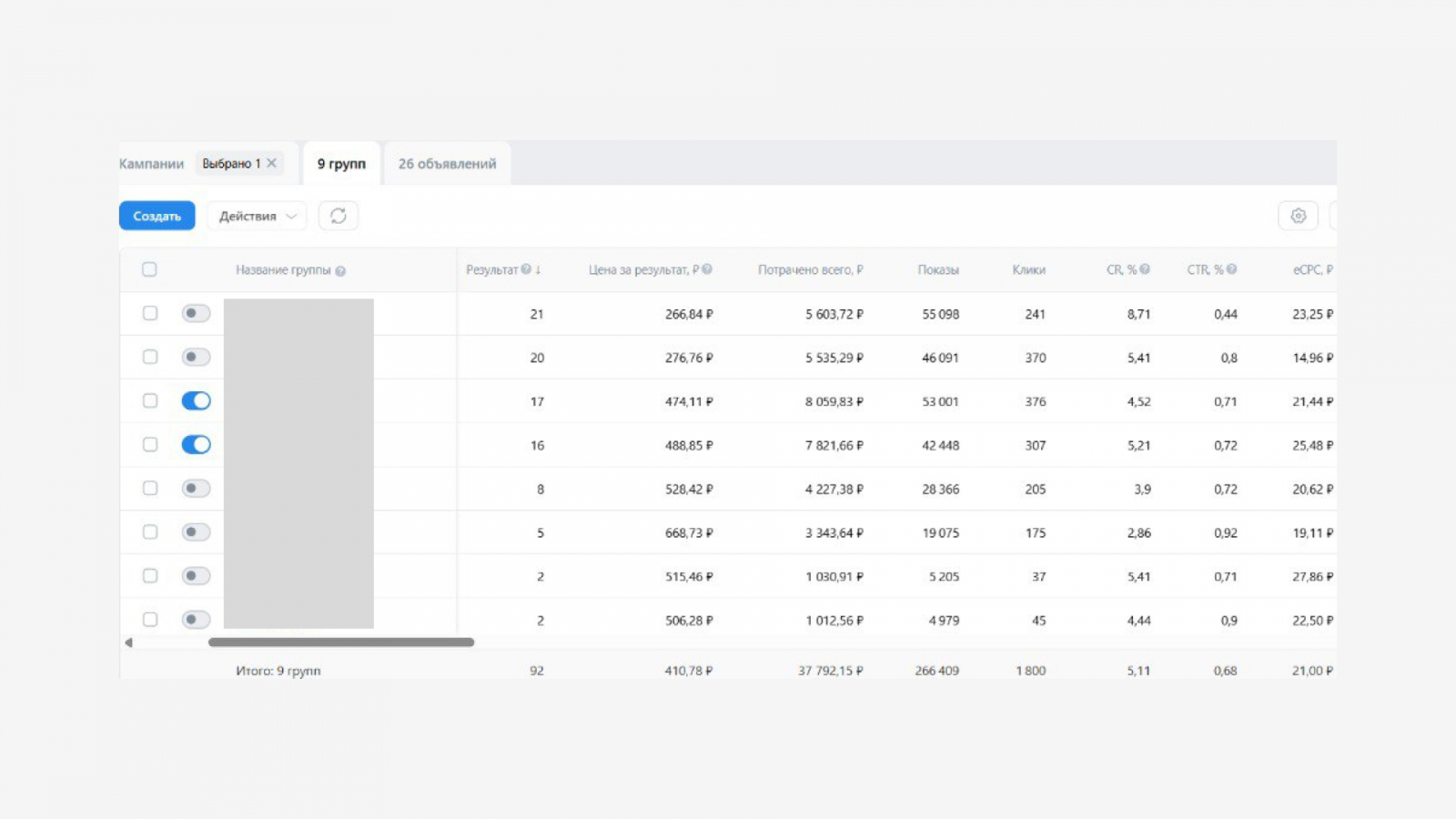This screenshot has width=1456, height=819.
Task: Enable the toggle for the row with 21 results
Action: point(196,314)
